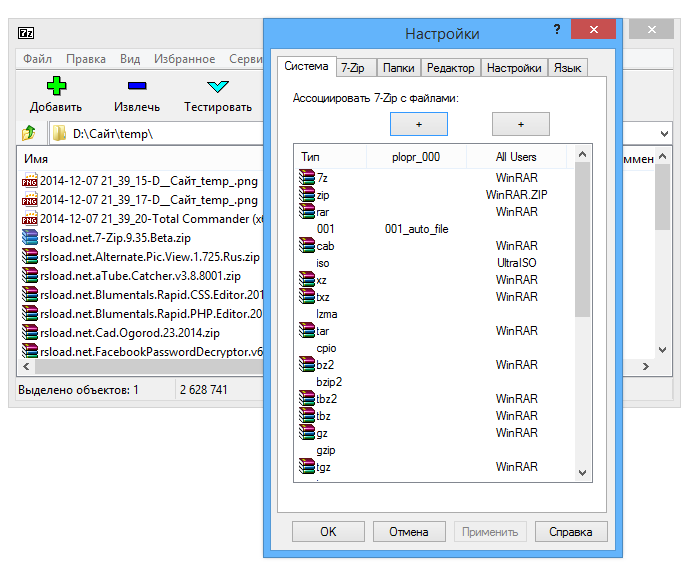
Task: Select the 001 row with 001_auto_file
Action: pyautogui.click(x=434, y=229)
